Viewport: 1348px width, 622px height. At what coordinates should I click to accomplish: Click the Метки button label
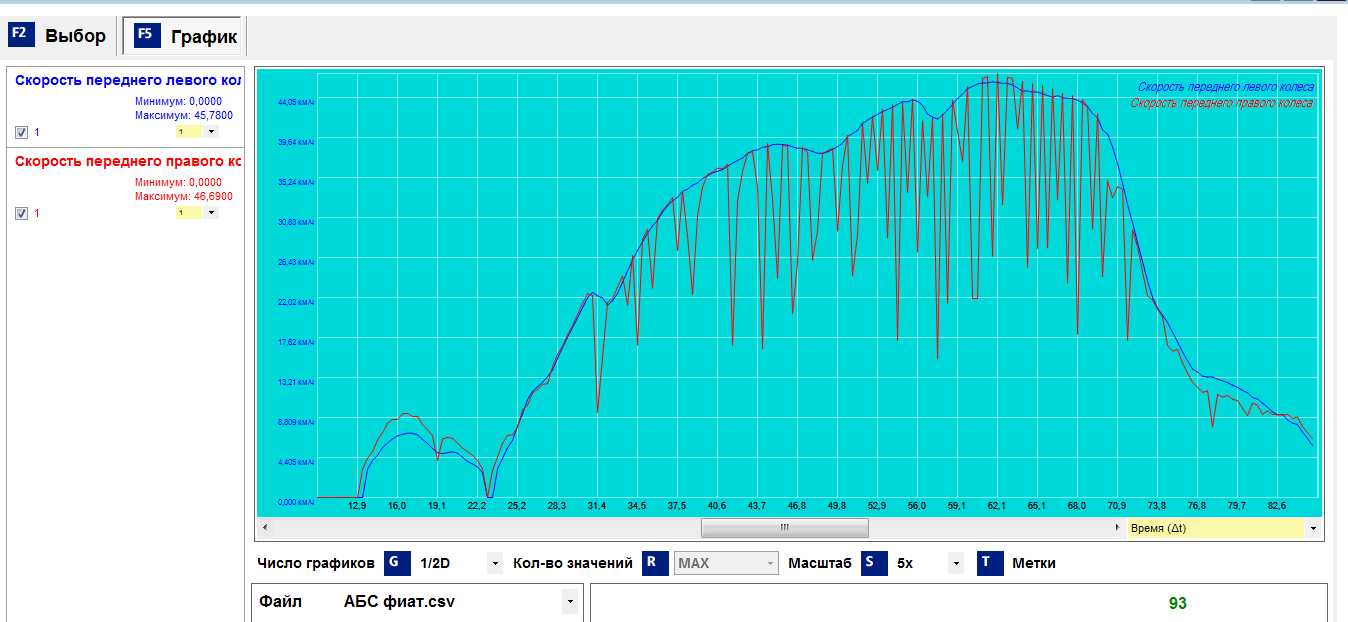(1033, 563)
